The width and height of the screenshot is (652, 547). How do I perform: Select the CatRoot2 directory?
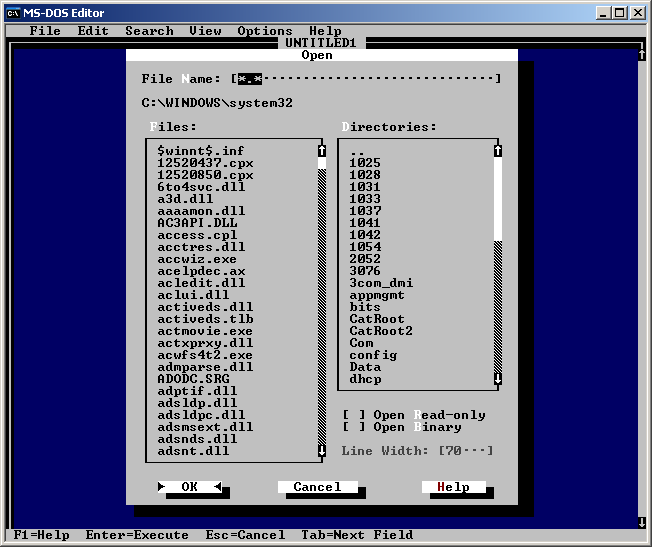click(381, 331)
